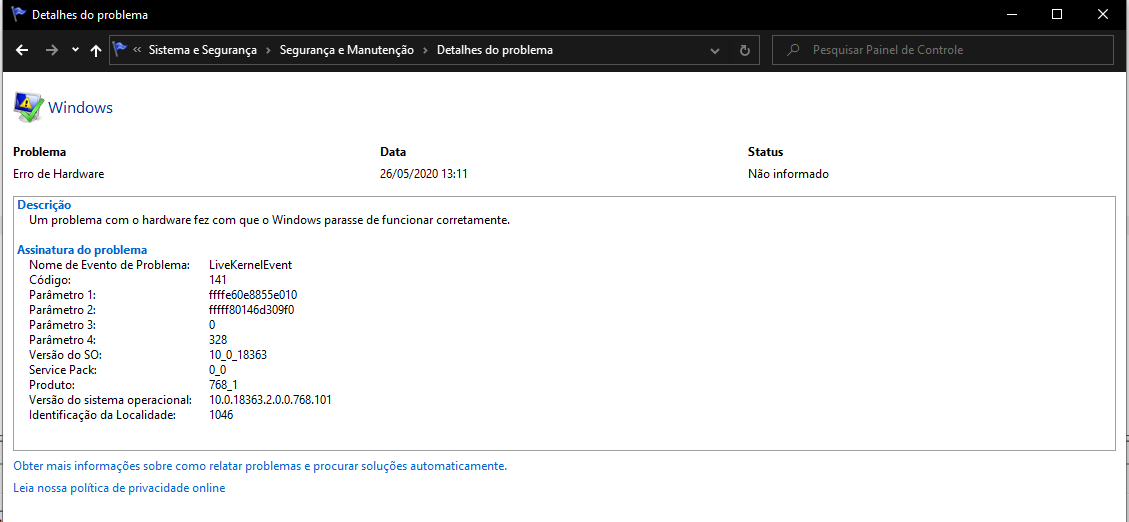Open Segurança e Manutenção breadcrumb
This screenshot has height=522, width=1129.
pyautogui.click(x=347, y=50)
